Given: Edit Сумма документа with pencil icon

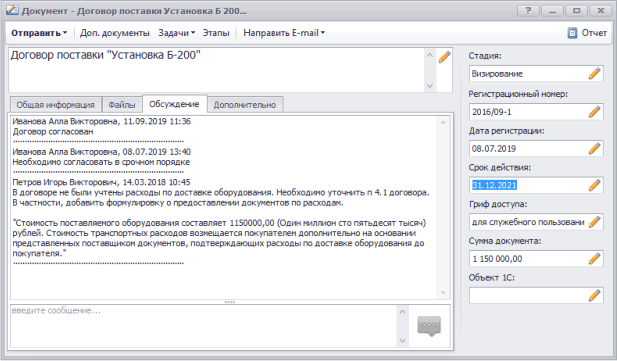Looking at the screenshot, I should point(595,259).
